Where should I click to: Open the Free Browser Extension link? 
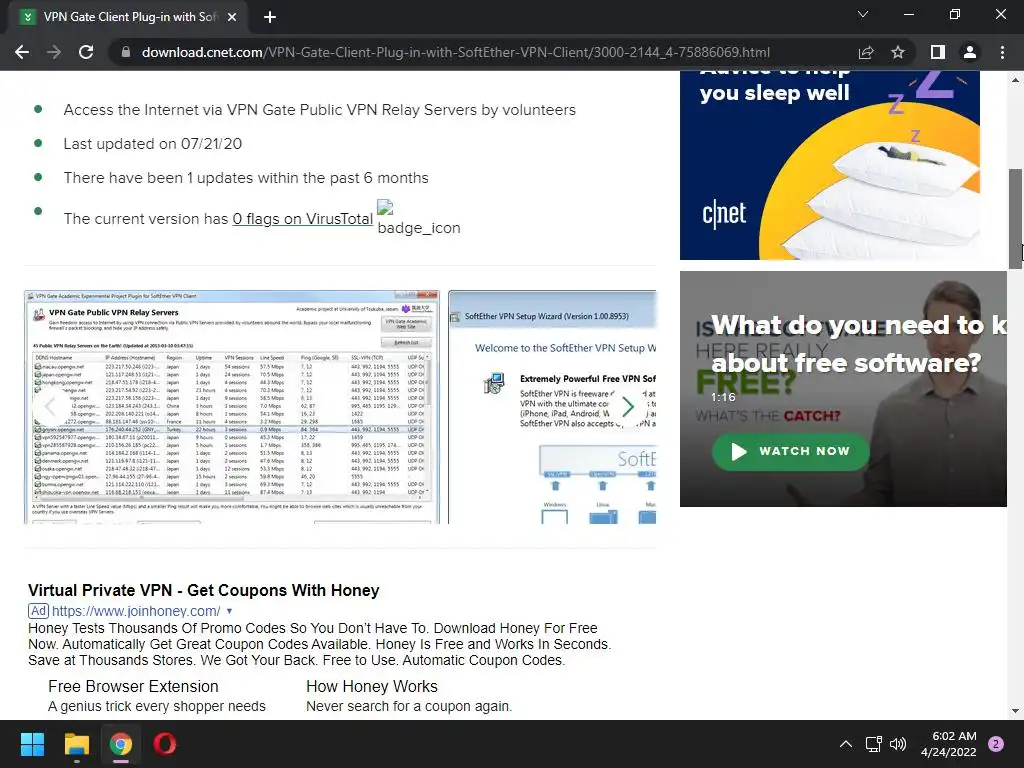(133, 686)
